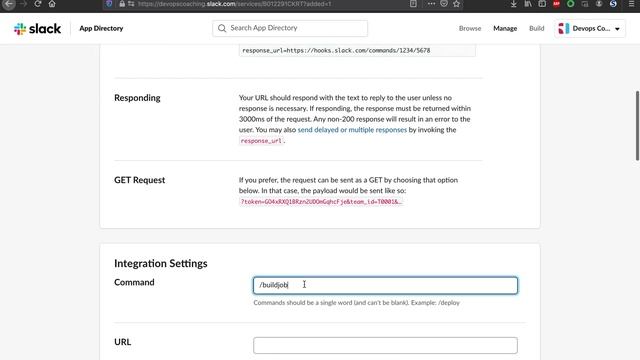
Task: Open the library bookshelf icon
Action: (528, 4)
